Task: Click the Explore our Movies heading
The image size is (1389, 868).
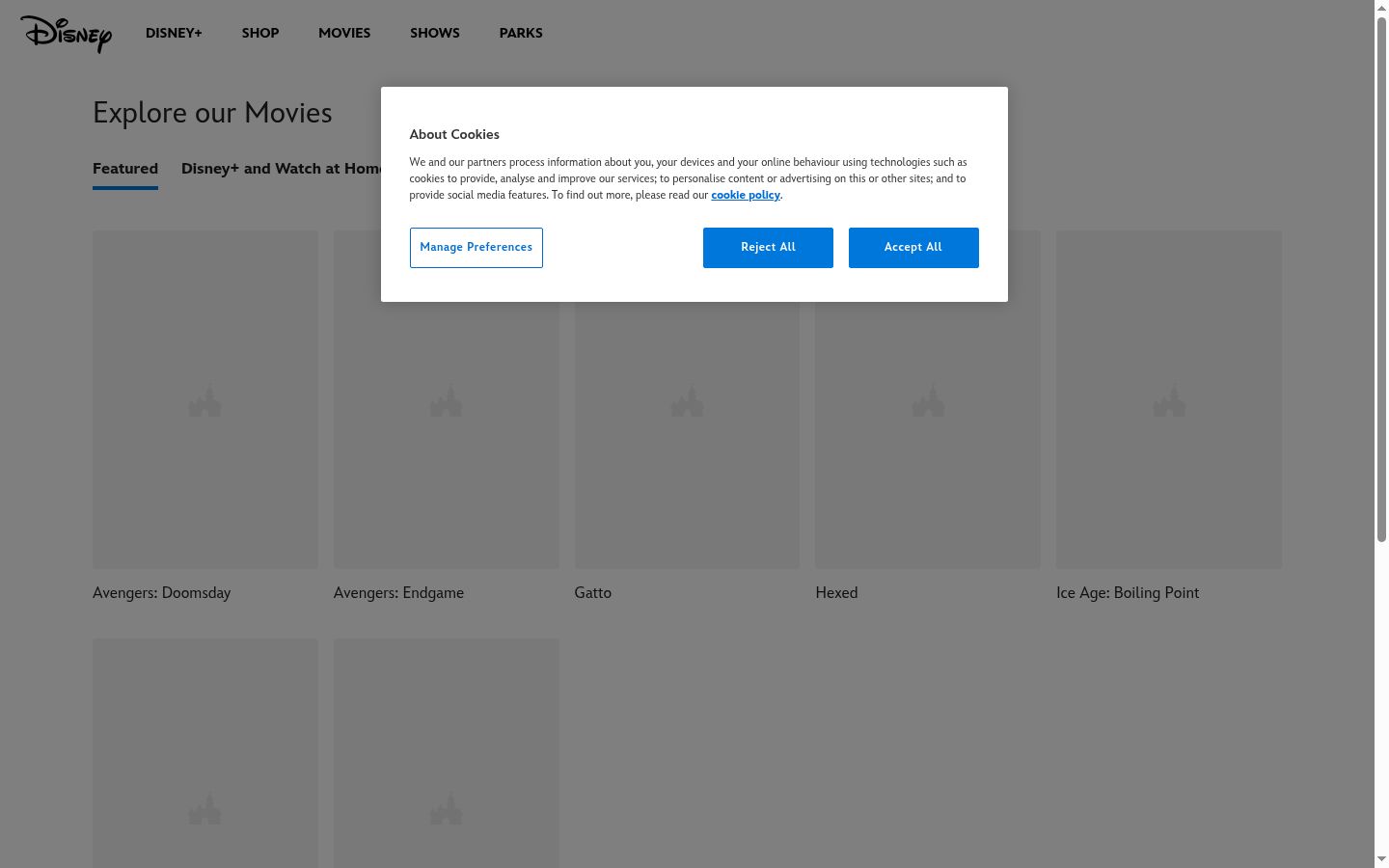Action: [212, 113]
